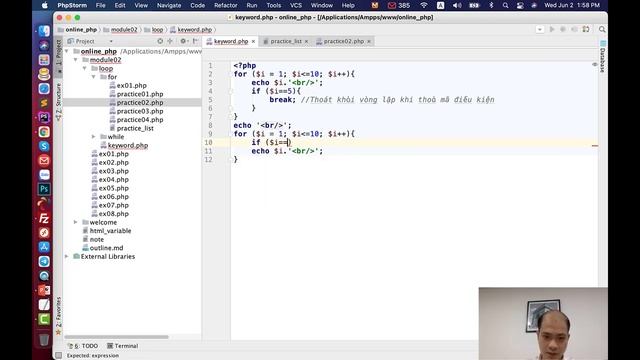This screenshot has width=640, height=360.
Task: Open the Navigate menu
Action: coord(169,5)
